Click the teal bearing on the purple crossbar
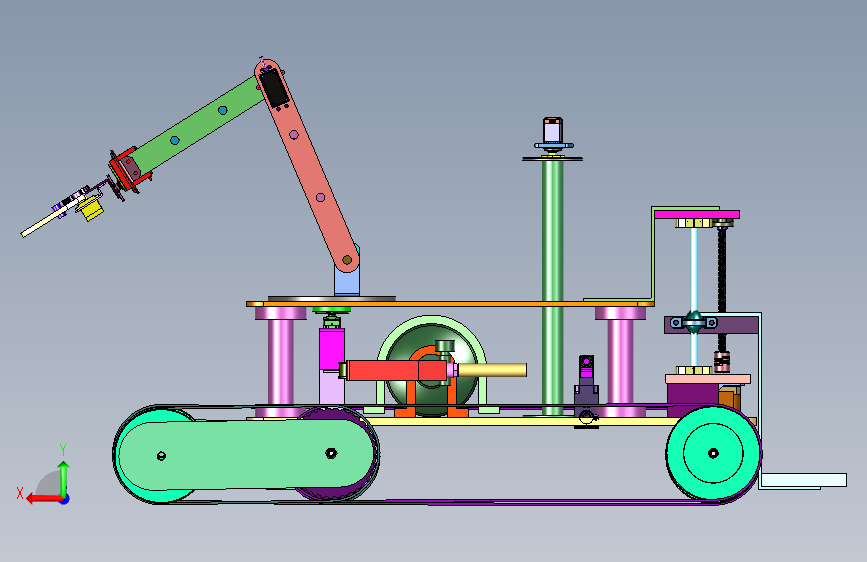 tap(694, 322)
